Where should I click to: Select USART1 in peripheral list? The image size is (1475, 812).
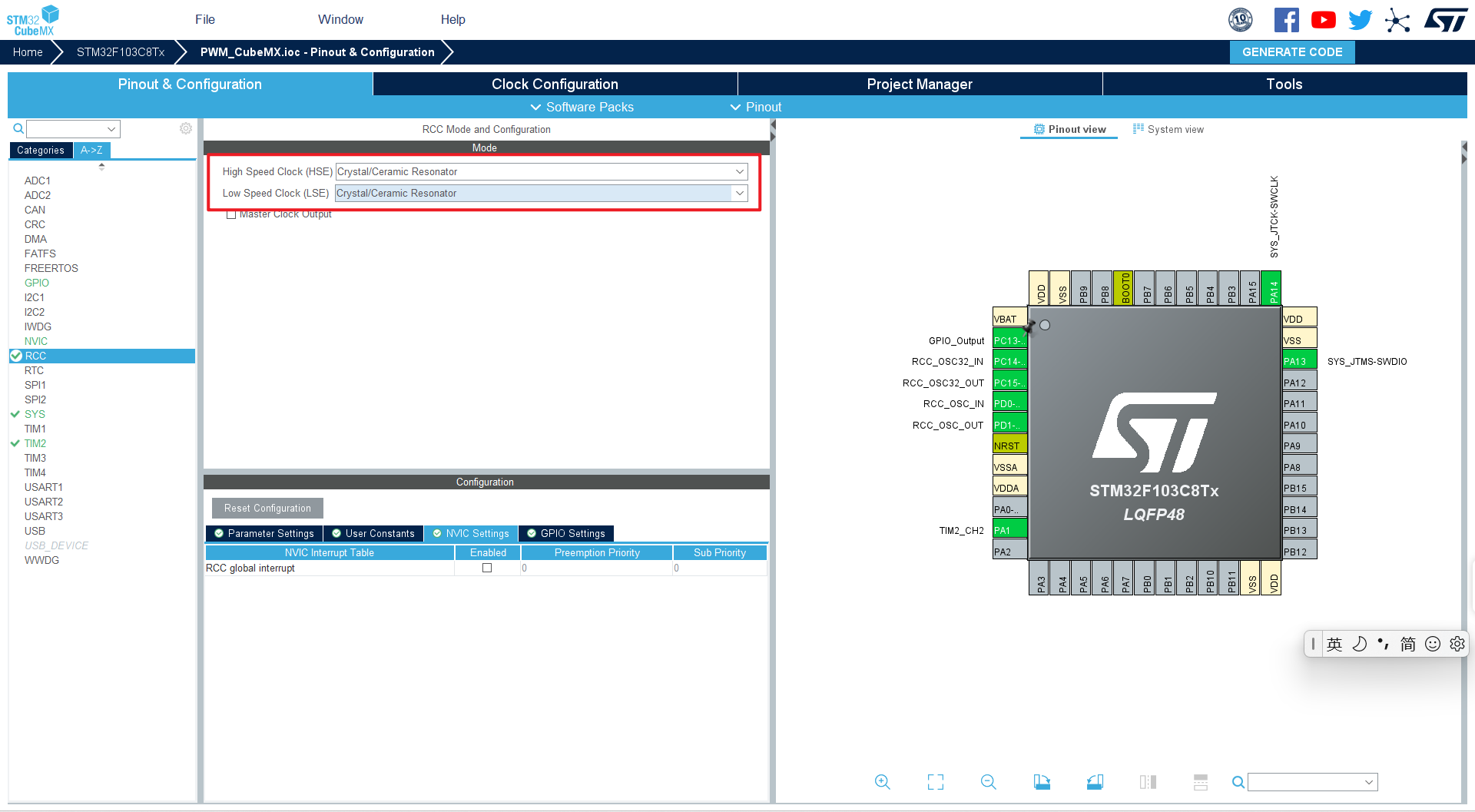click(x=44, y=487)
